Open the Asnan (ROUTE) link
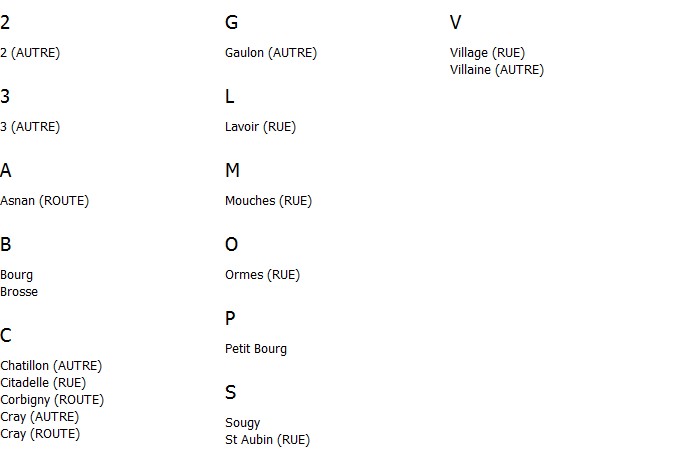This screenshot has height=456, width=675. (x=44, y=201)
